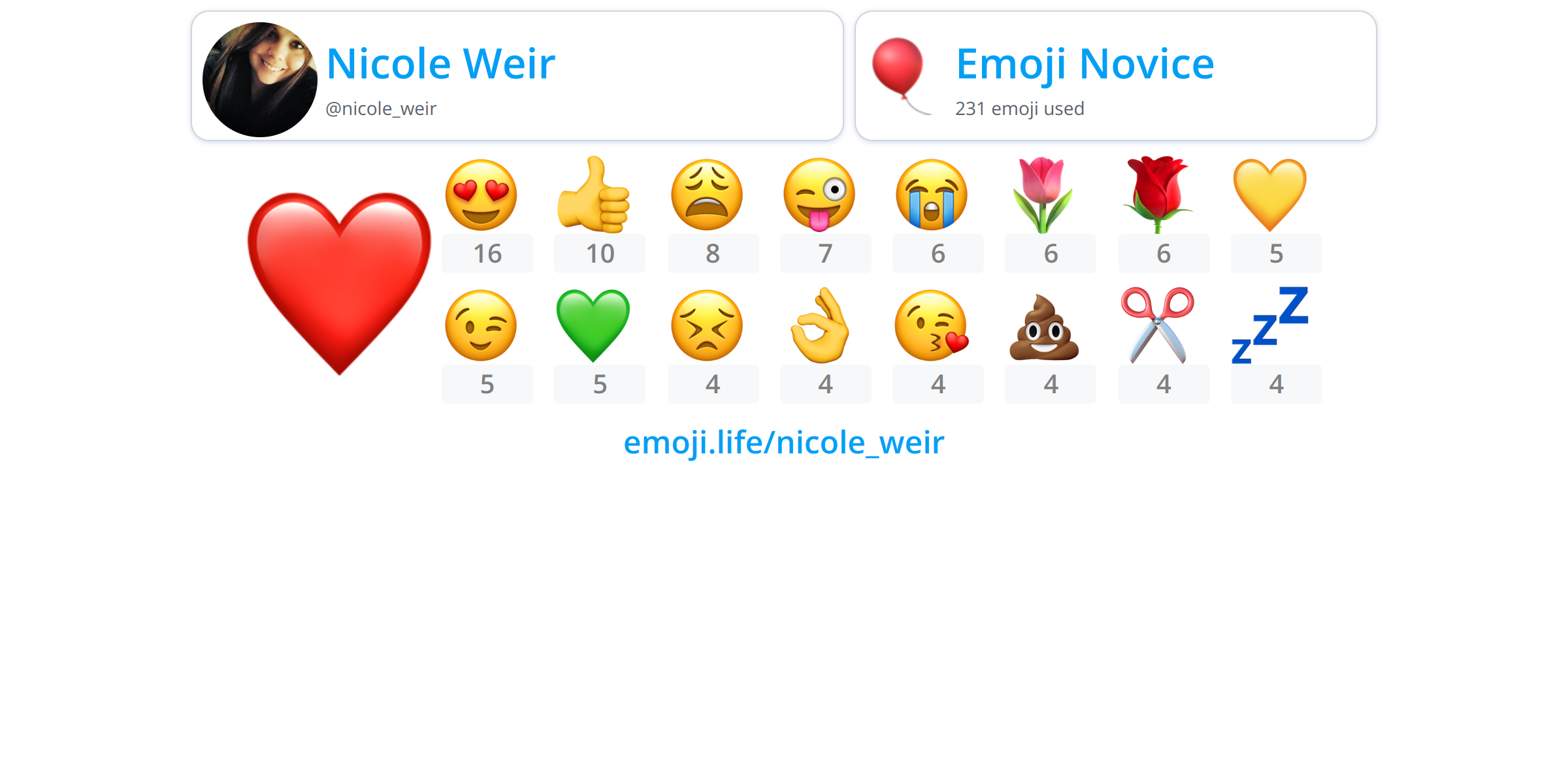Click the count 16 under heart-eyes emoji
This screenshot has height=784, width=1568.
pos(487,253)
